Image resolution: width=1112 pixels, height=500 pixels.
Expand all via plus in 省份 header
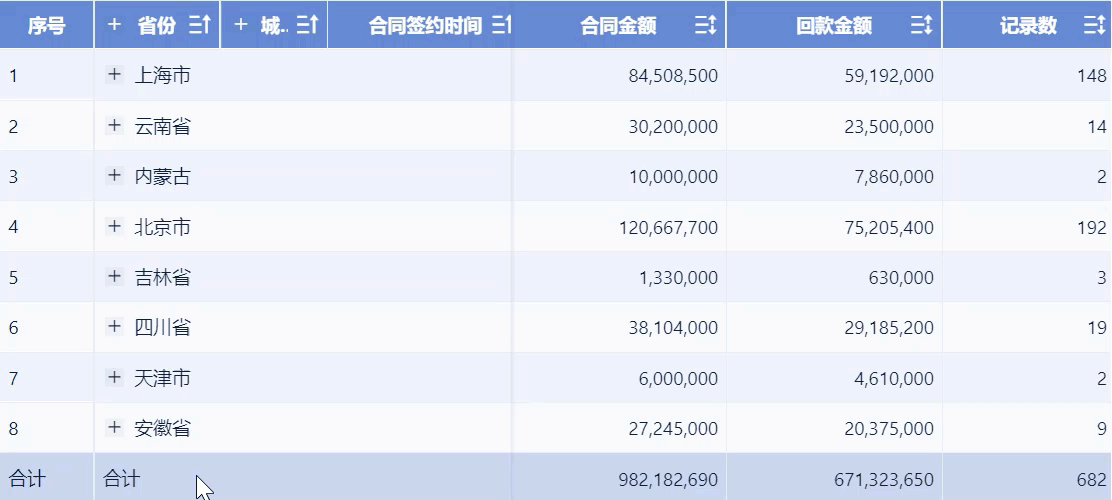pos(114,25)
